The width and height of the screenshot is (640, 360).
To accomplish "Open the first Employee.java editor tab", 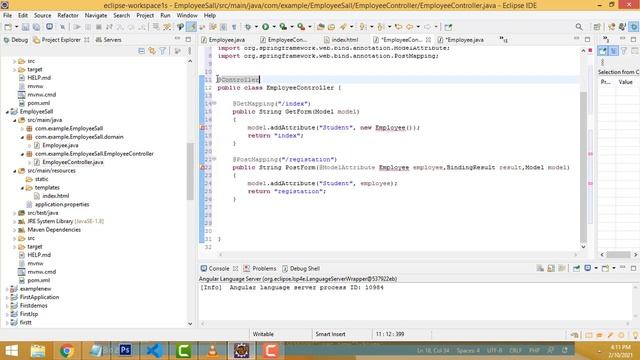I will coord(227,40).
